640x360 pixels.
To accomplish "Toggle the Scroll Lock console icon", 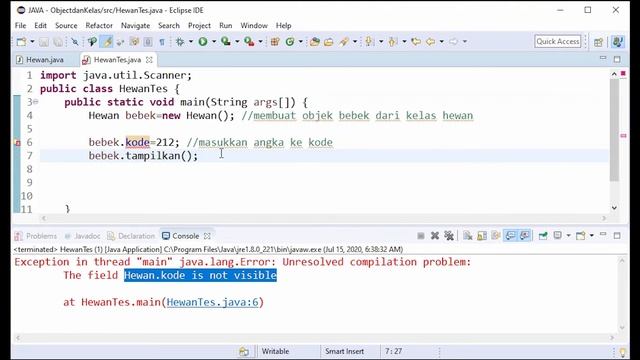I will point(482,236).
